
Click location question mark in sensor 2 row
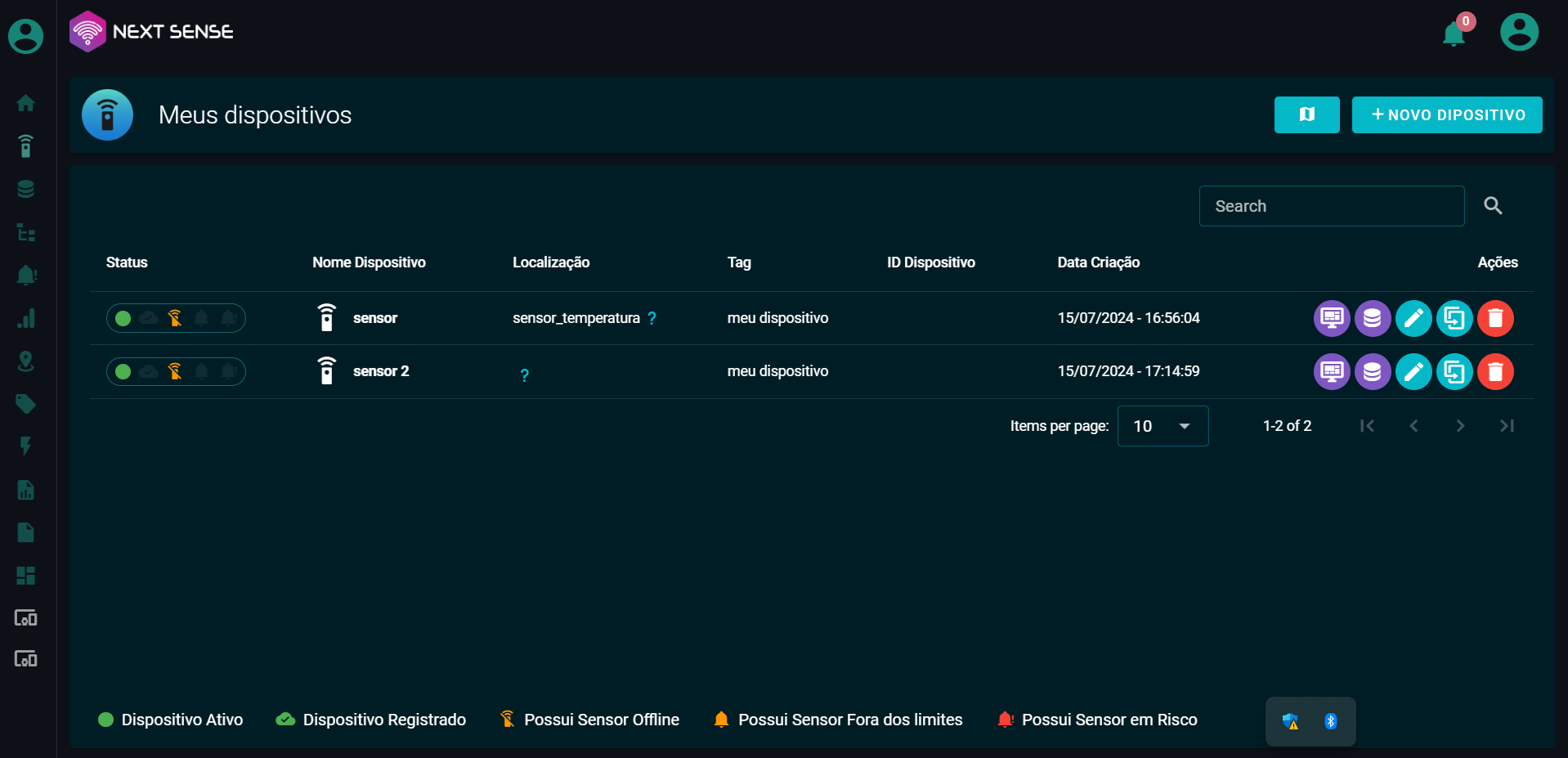pyautogui.click(x=524, y=375)
